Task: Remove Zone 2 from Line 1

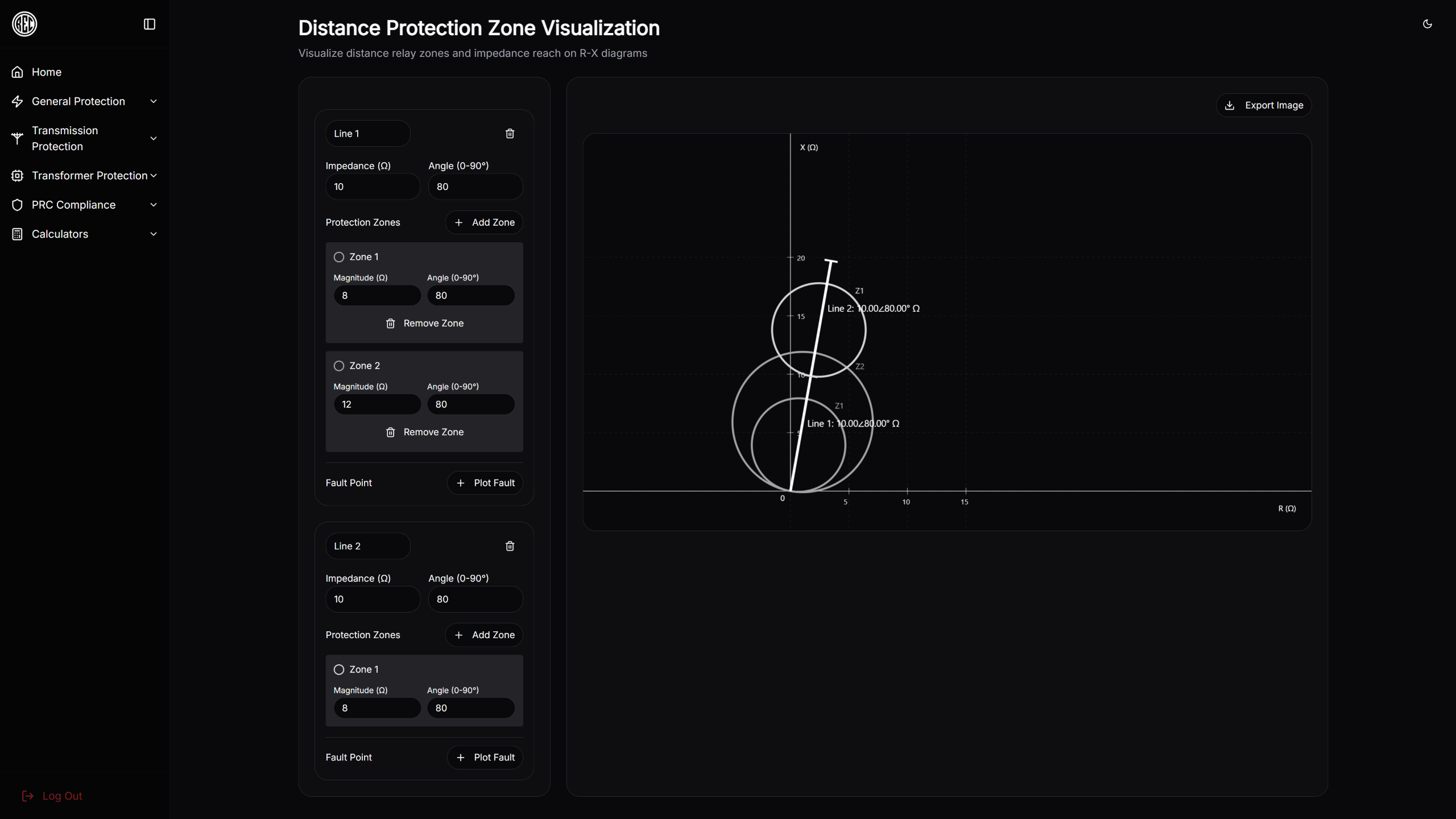Action: (424, 432)
